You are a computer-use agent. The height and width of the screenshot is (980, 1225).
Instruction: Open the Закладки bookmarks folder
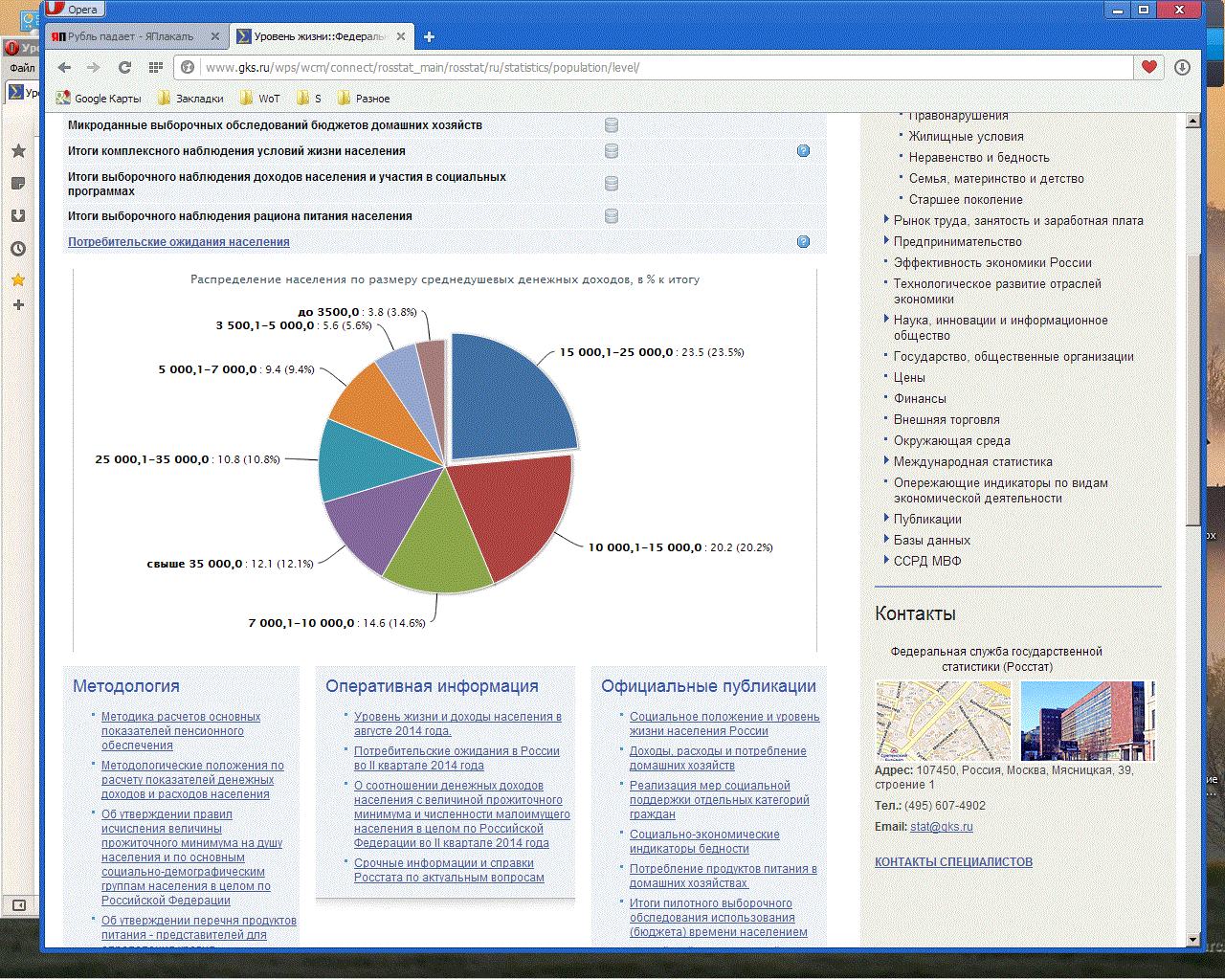[190, 98]
